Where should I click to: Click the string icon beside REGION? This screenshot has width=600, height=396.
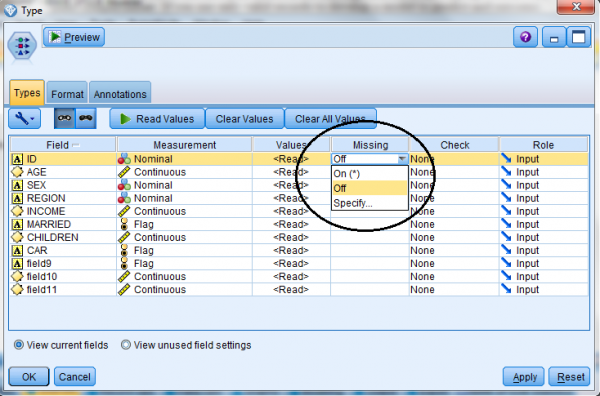click(17, 198)
